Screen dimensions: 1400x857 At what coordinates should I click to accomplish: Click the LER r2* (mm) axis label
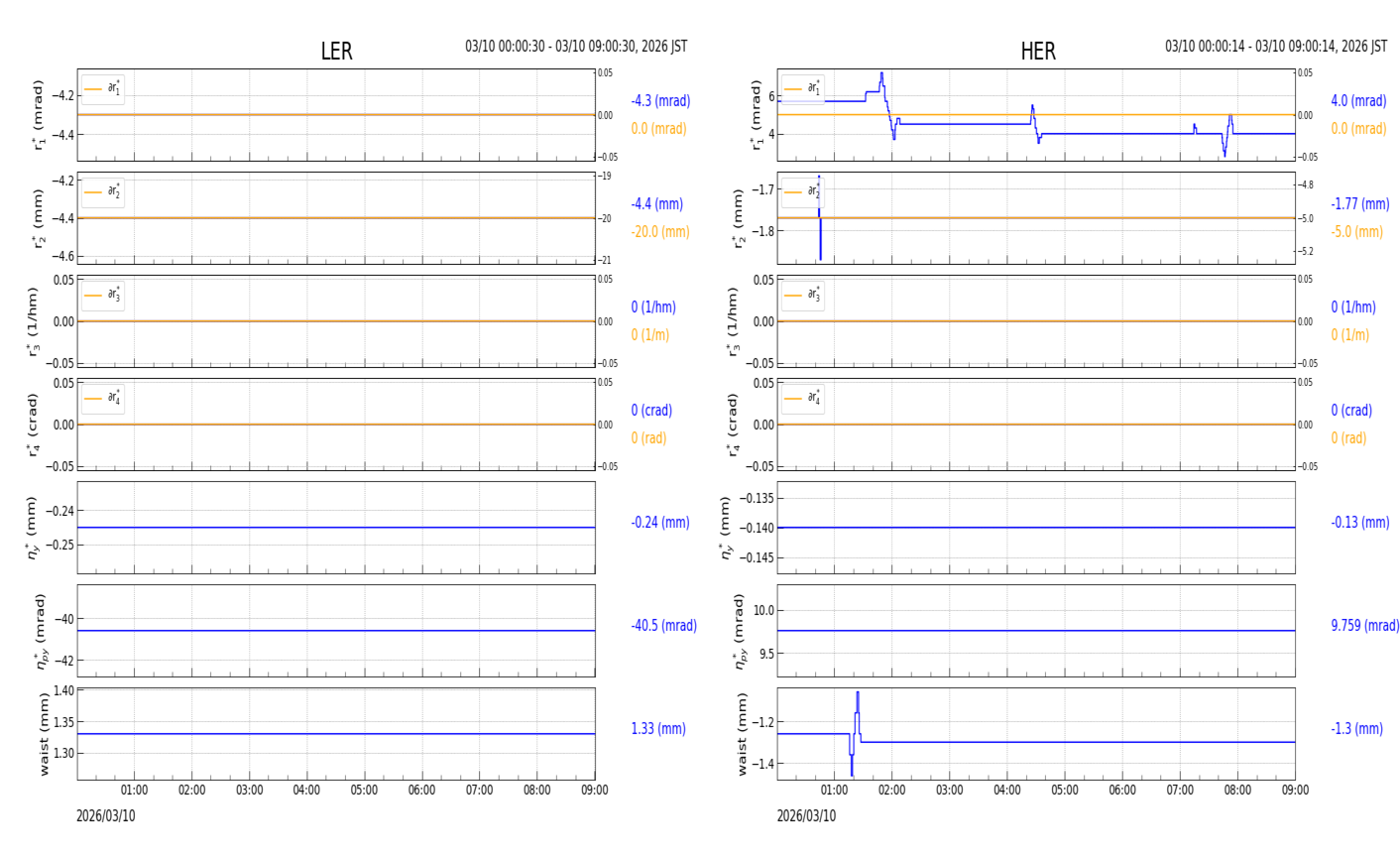coord(39,218)
